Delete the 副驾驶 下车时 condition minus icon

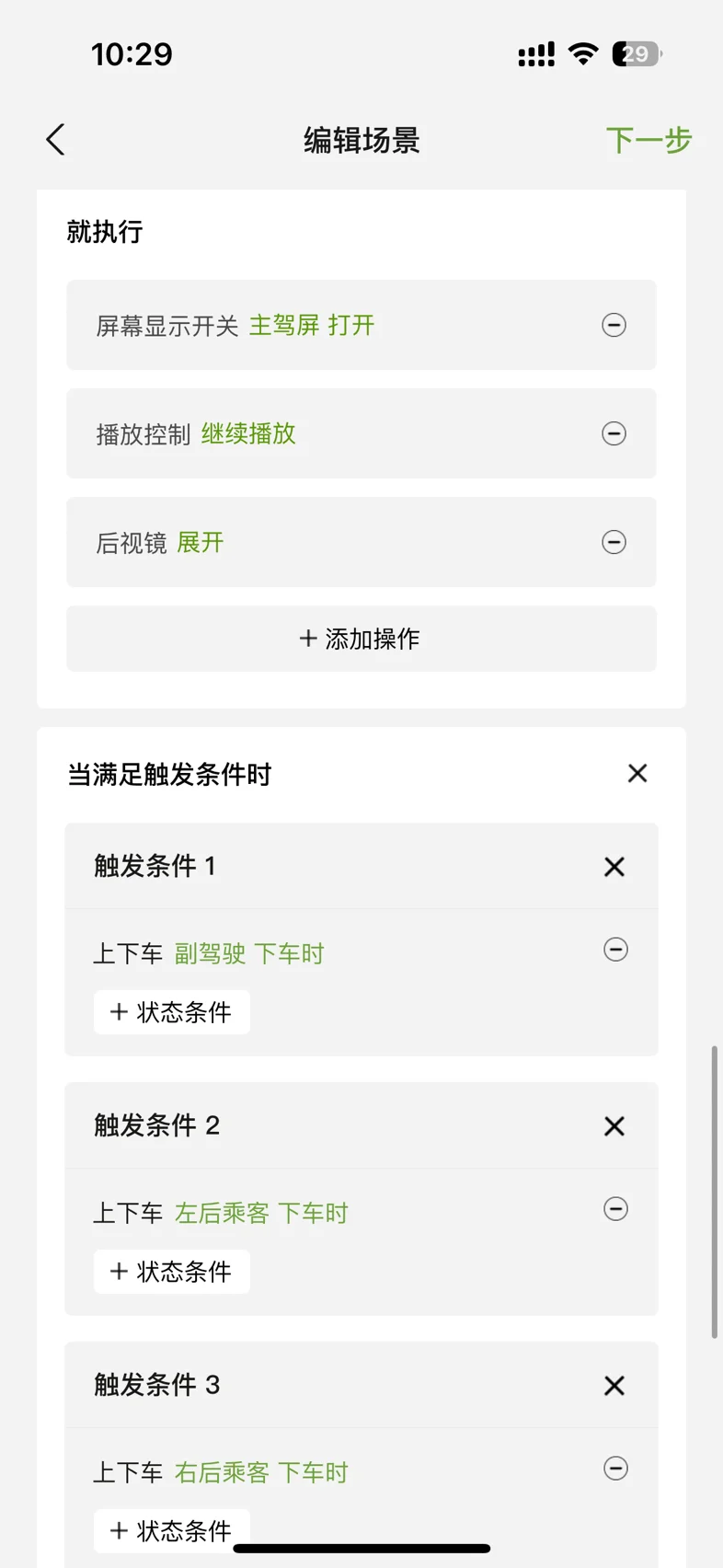coord(615,950)
